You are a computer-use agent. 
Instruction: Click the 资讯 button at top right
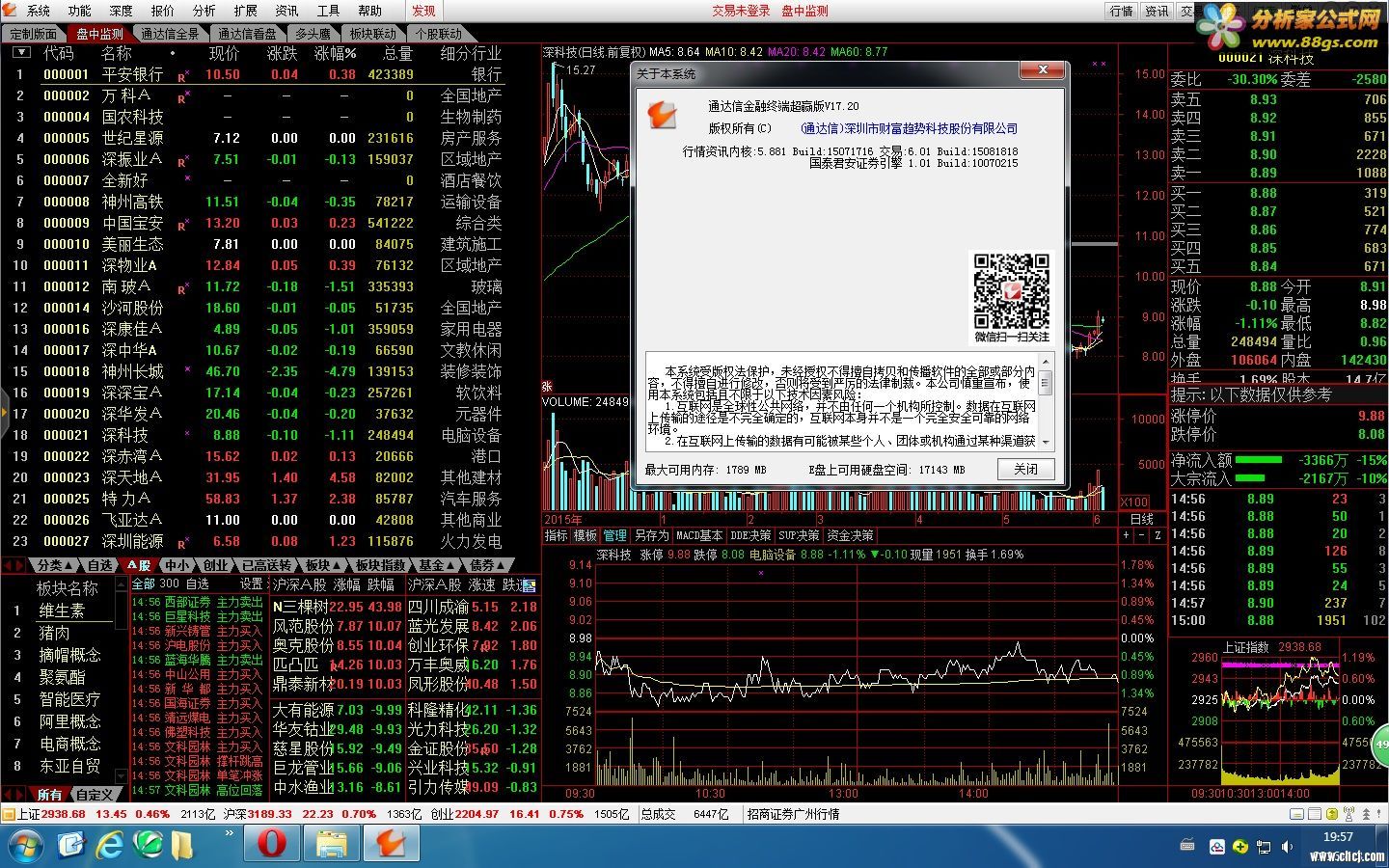pyautogui.click(x=1156, y=11)
